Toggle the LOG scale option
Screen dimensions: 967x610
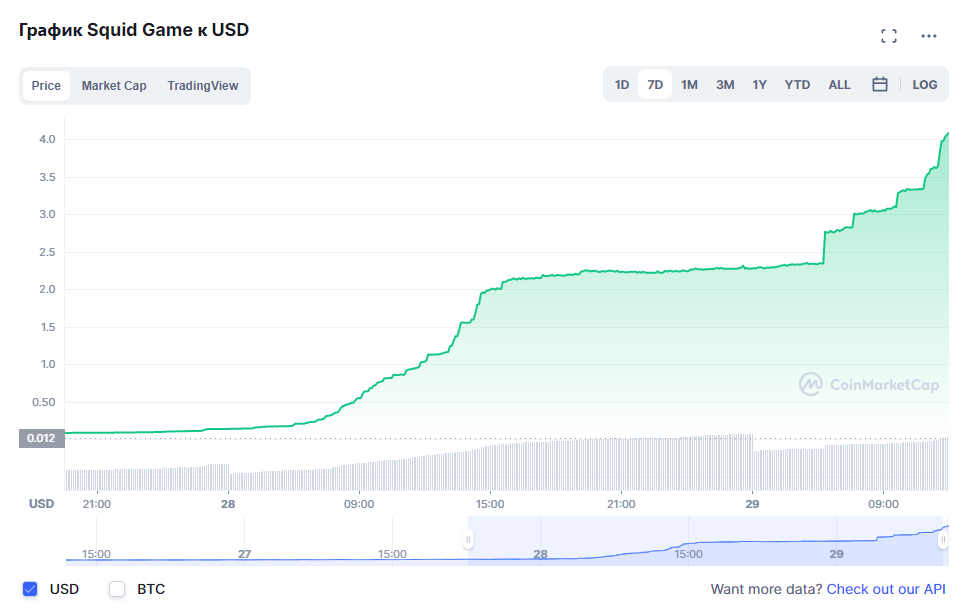(x=924, y=84)
